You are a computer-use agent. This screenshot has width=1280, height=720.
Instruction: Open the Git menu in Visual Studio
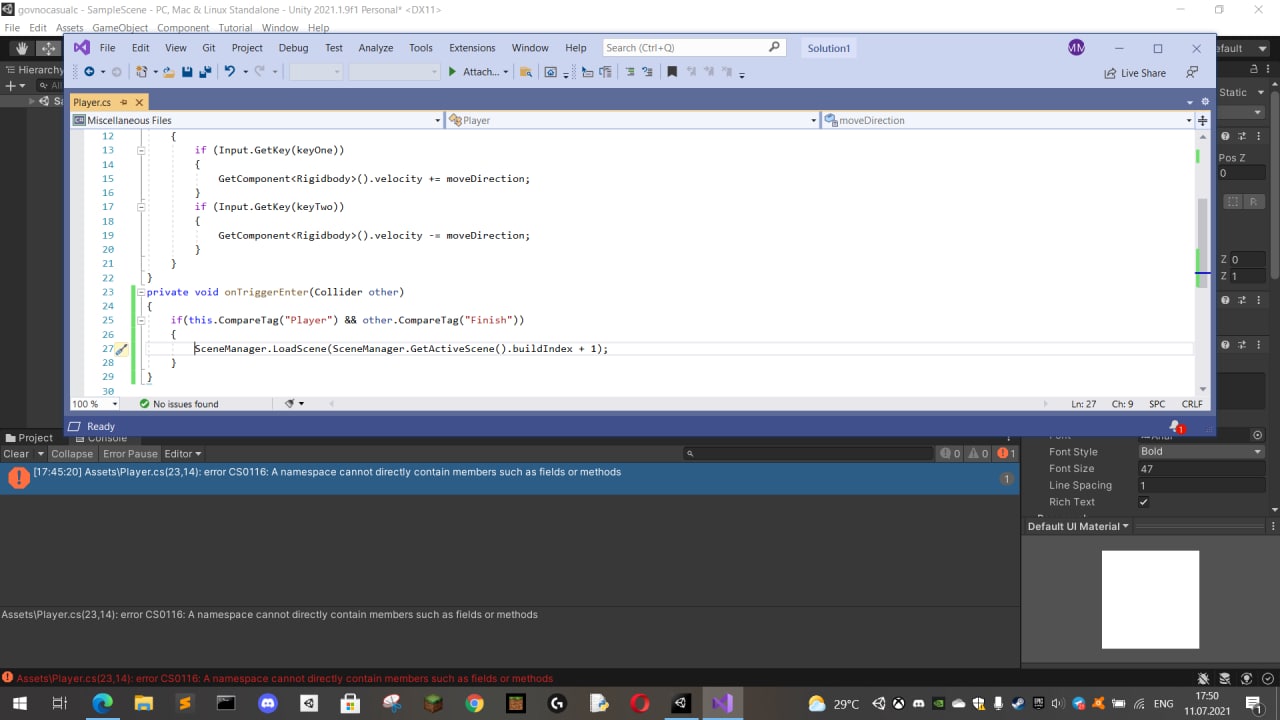point(209,47)
